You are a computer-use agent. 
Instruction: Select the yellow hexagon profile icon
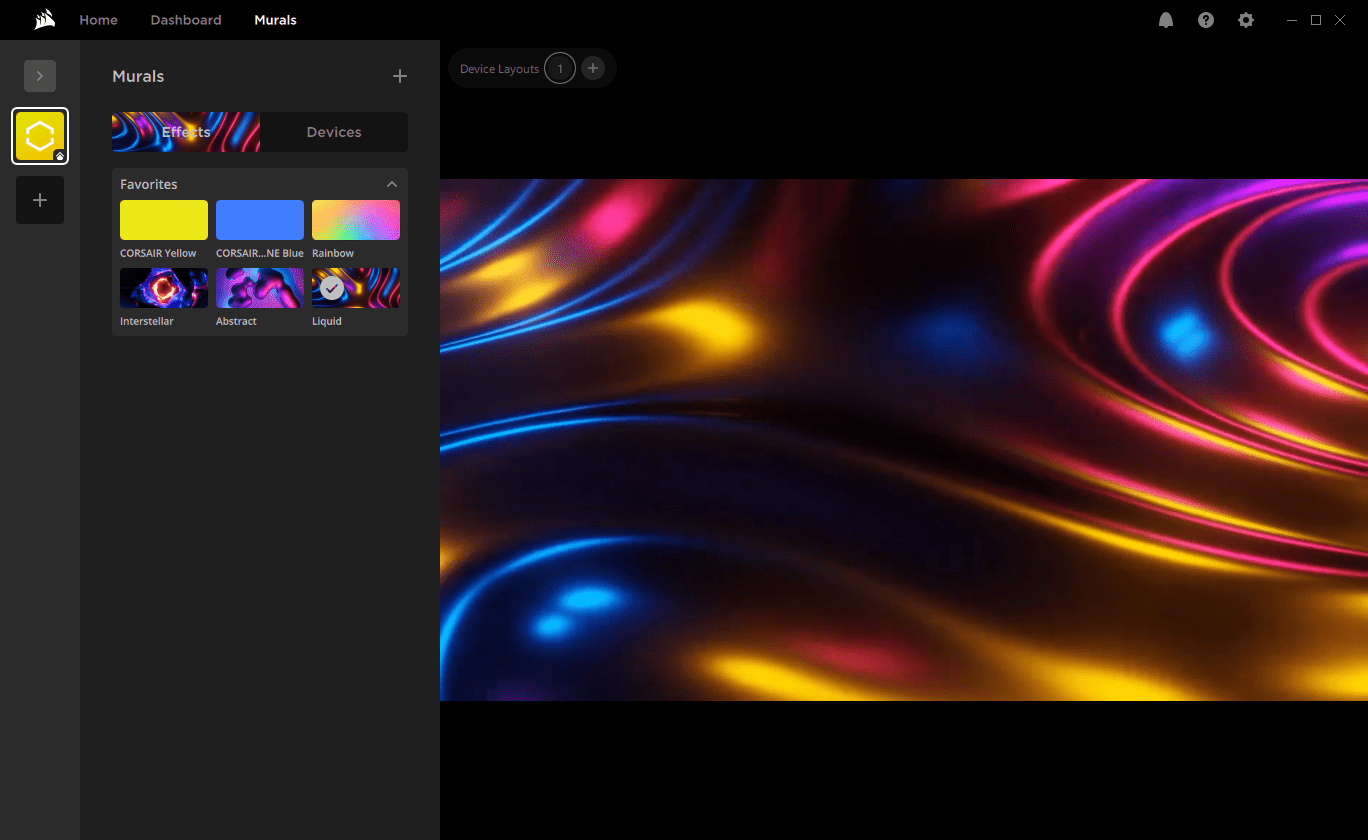coord(40,136)
